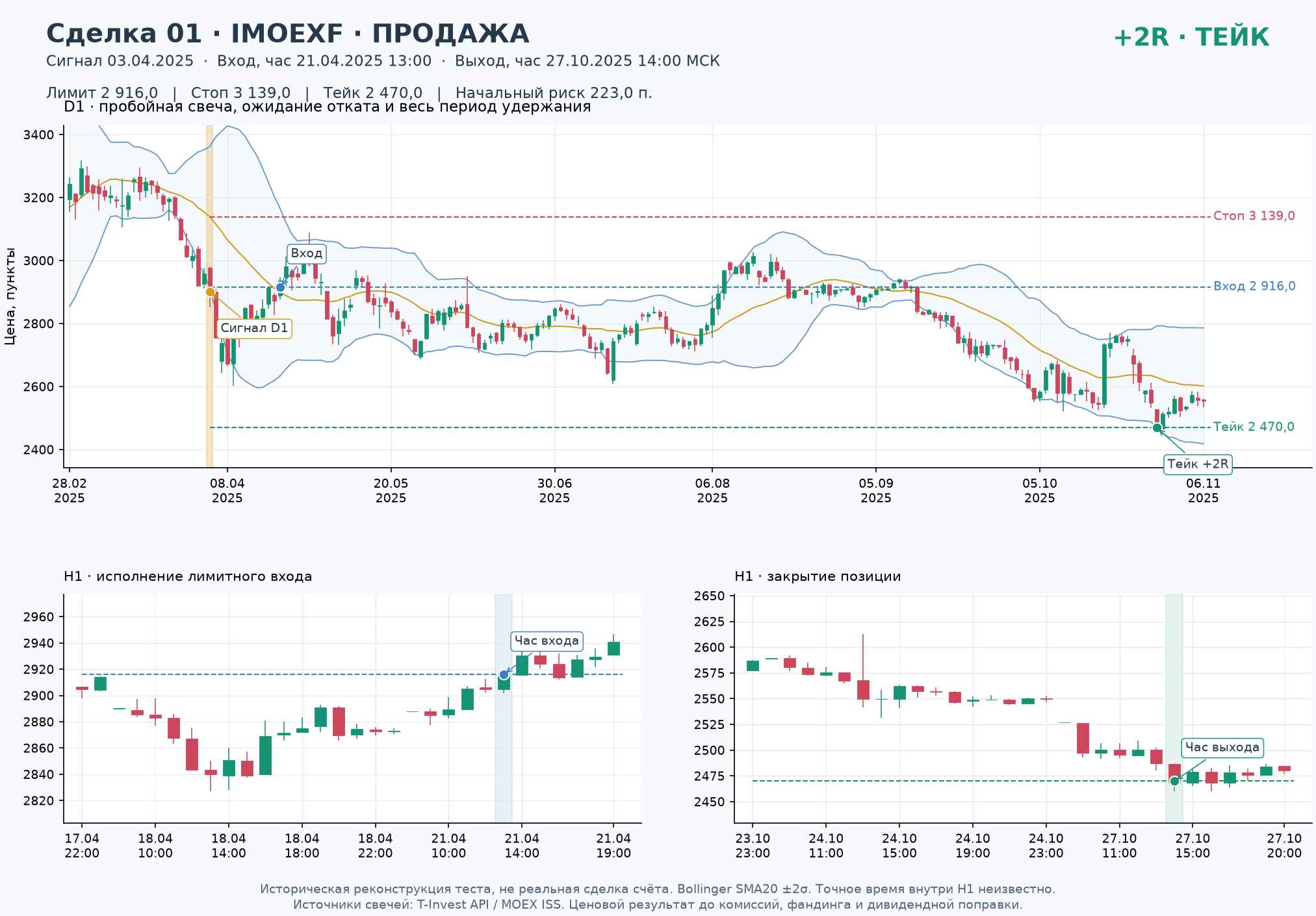1316x916 pixels.
Task: Click the blue "Вход 2 916,0" line label
Action: [x=1254, y=286]
